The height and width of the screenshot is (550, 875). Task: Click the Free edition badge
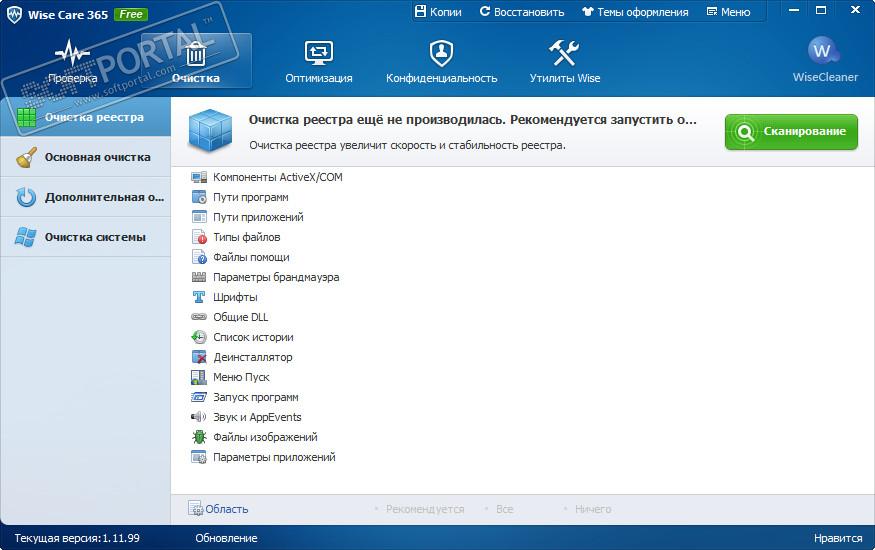pyautogui.click(x=131, y=15)
